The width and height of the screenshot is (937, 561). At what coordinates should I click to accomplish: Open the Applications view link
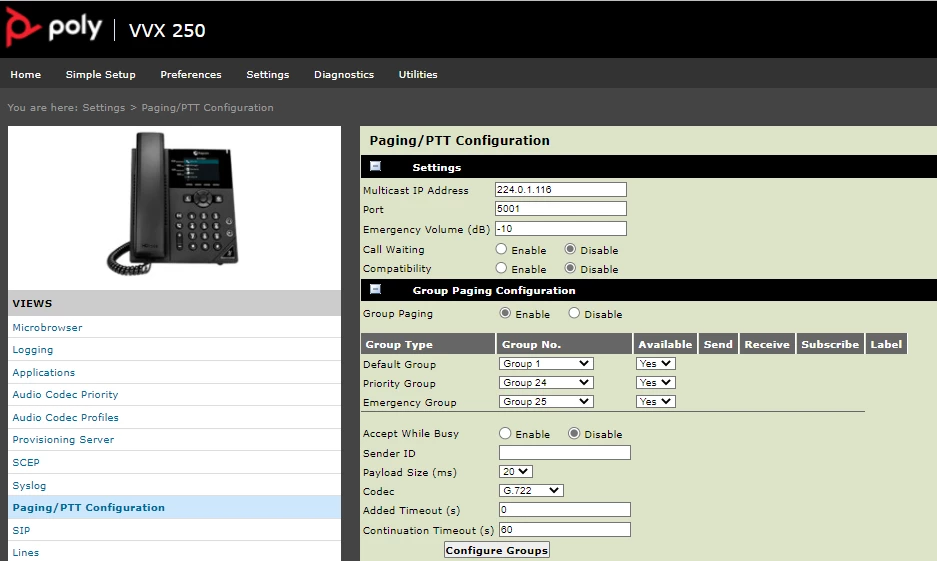coord(44,372)
